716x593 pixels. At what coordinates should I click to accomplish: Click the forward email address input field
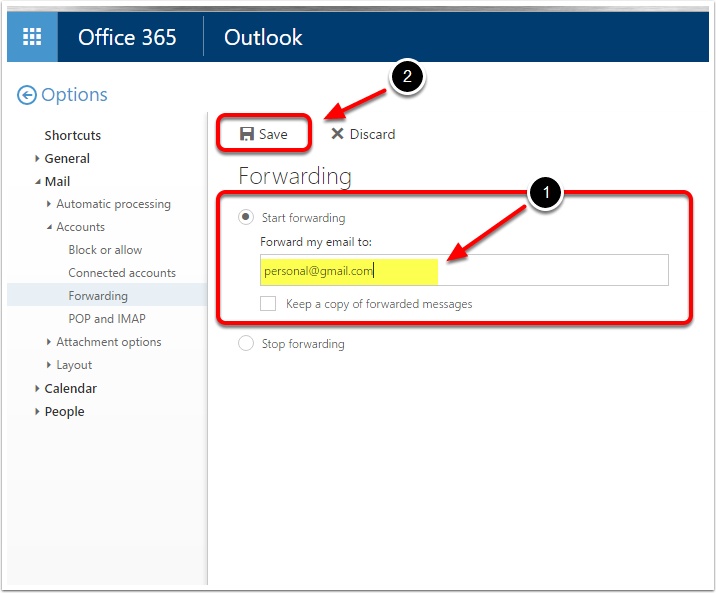click(x=464, y=270)
